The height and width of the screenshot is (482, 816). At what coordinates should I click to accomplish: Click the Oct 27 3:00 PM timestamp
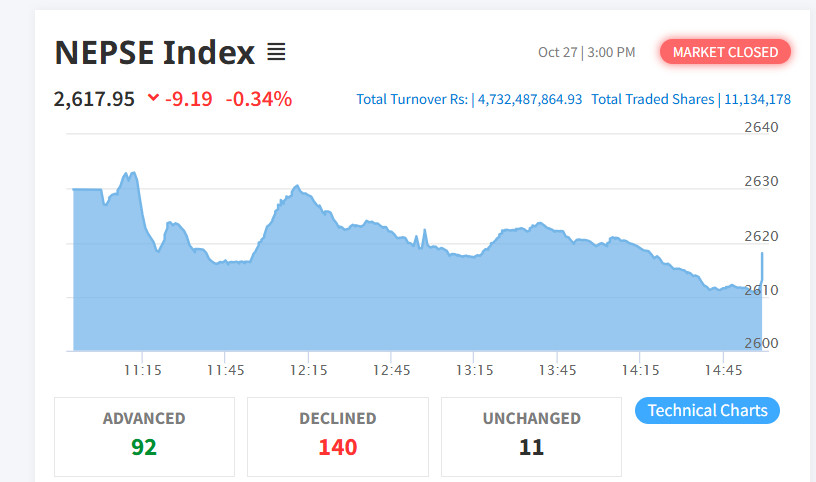586,52
